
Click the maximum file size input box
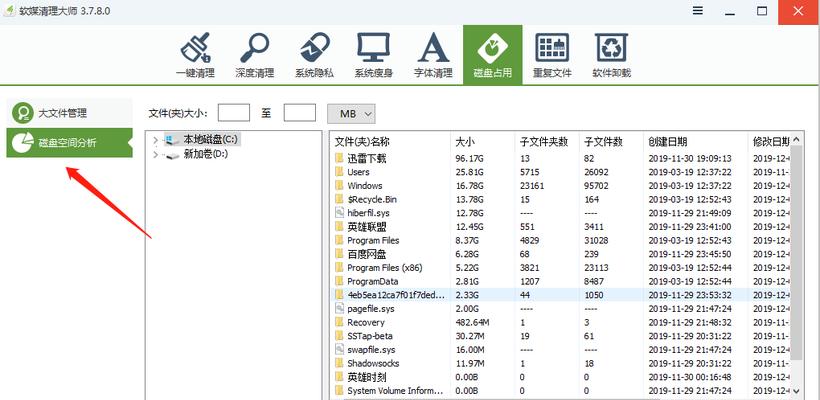pyautogui.click(x=300, y=113)
